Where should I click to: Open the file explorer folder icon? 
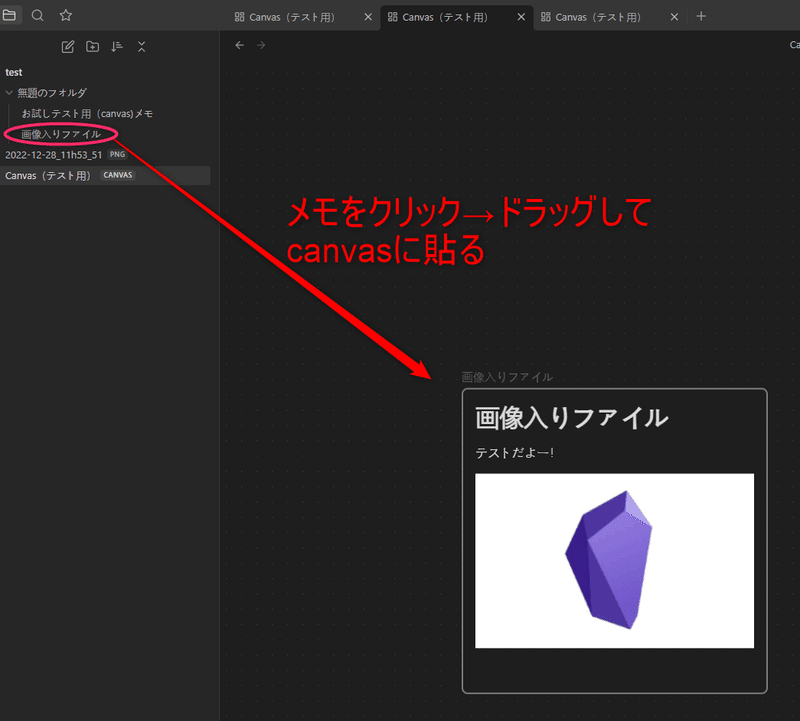tap(9, 15)
